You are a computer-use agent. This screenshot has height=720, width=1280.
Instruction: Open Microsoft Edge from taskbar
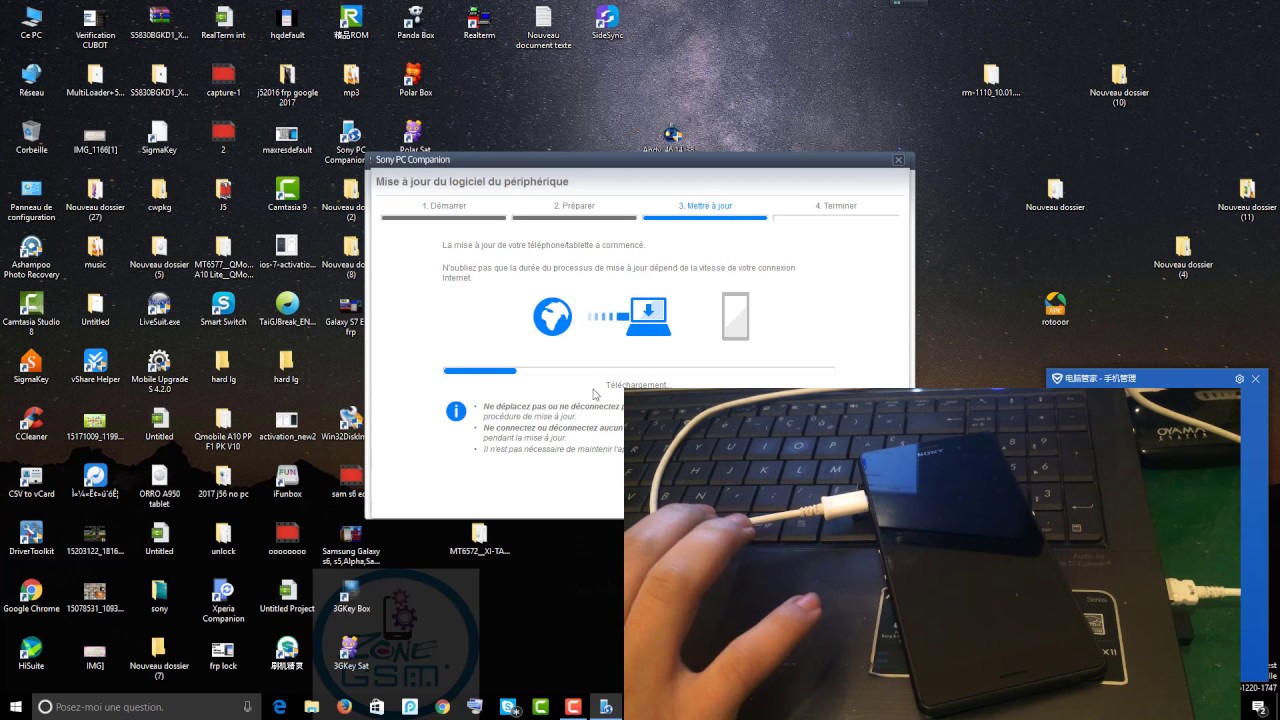pyautogui.click(x=280, y=706)
